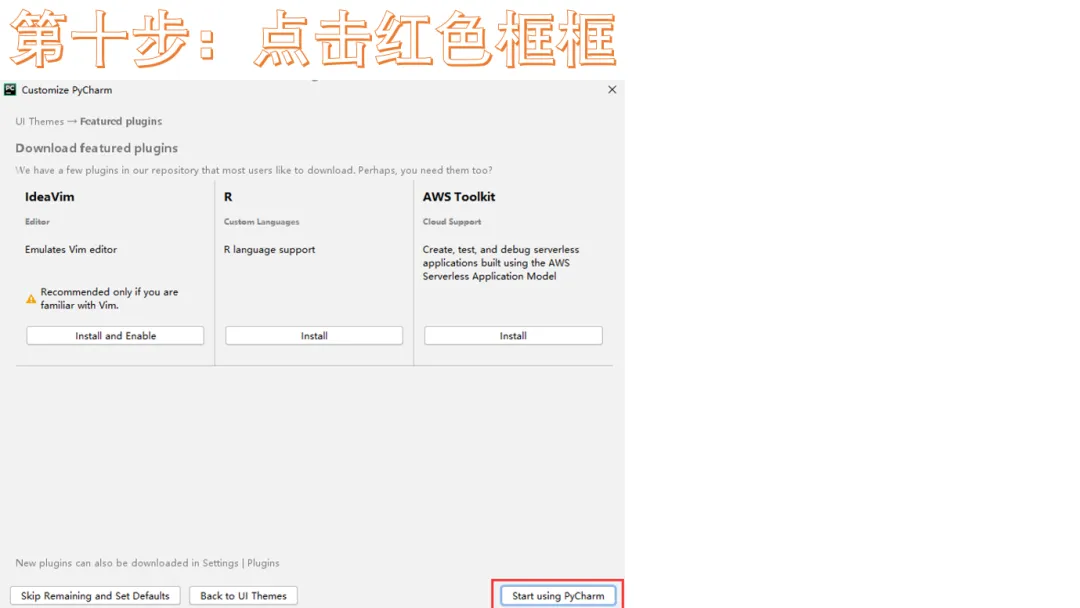
Task: Click the 'Recommended only if you are familiar' warning text
Action: 109,298
